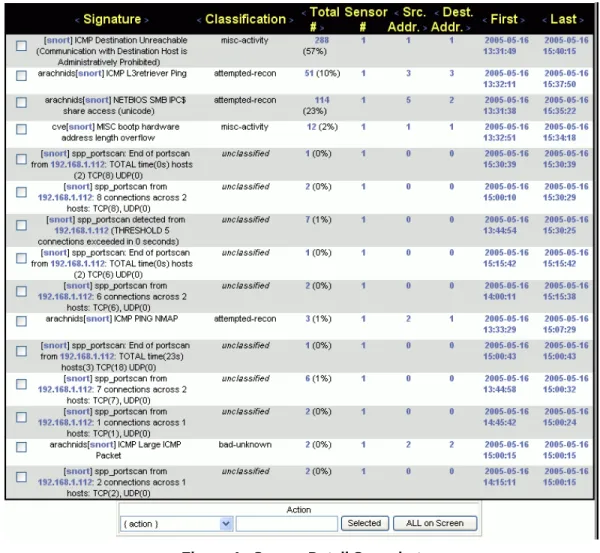This screenshot has width=600, height=553.
Task: Open snort link for ICMP Destination Unreachable
Action: (x=59, y=40)
